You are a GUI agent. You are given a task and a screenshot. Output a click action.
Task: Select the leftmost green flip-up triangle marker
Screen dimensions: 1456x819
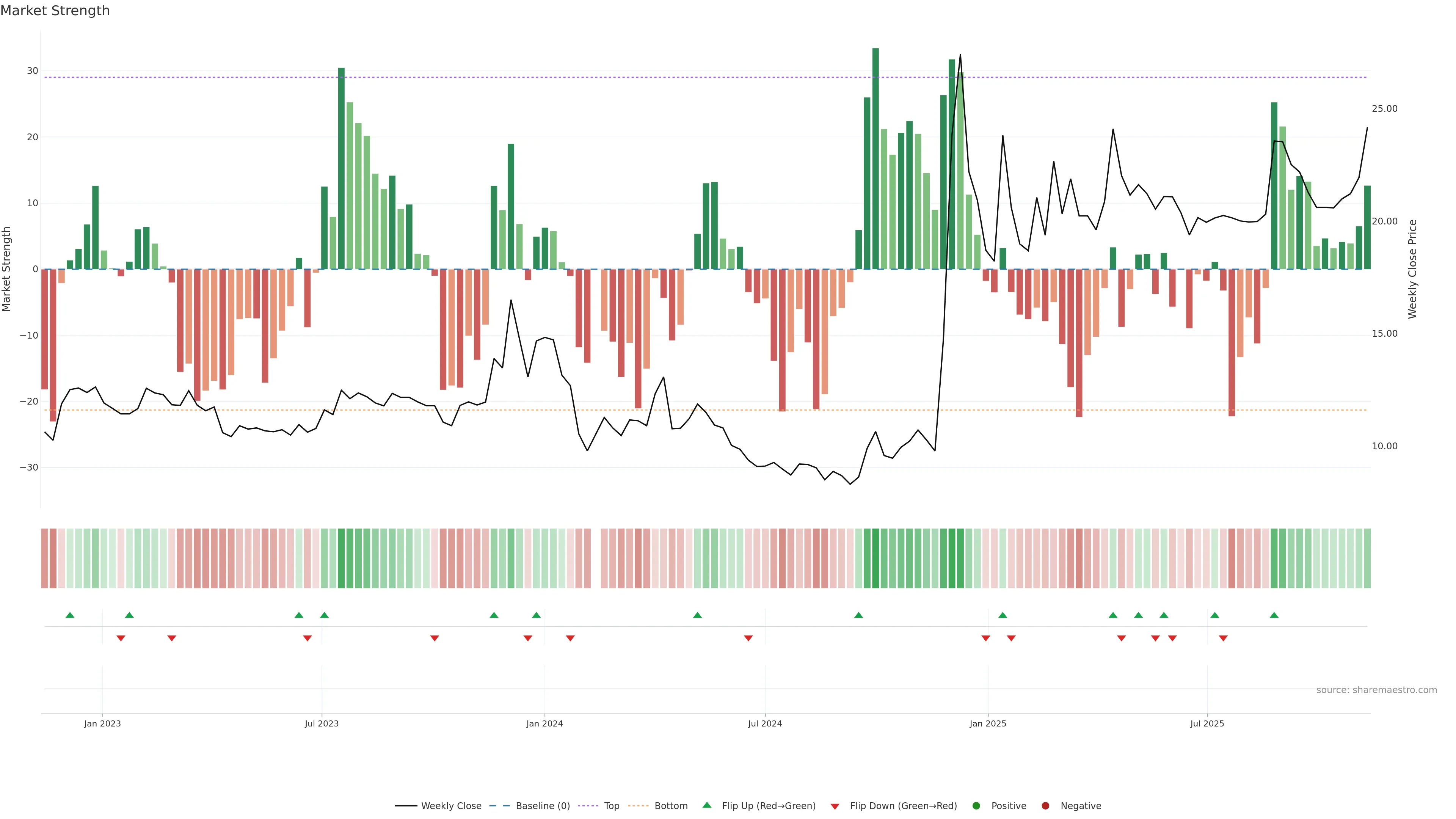pyautogui.click(x=70, y=615)
